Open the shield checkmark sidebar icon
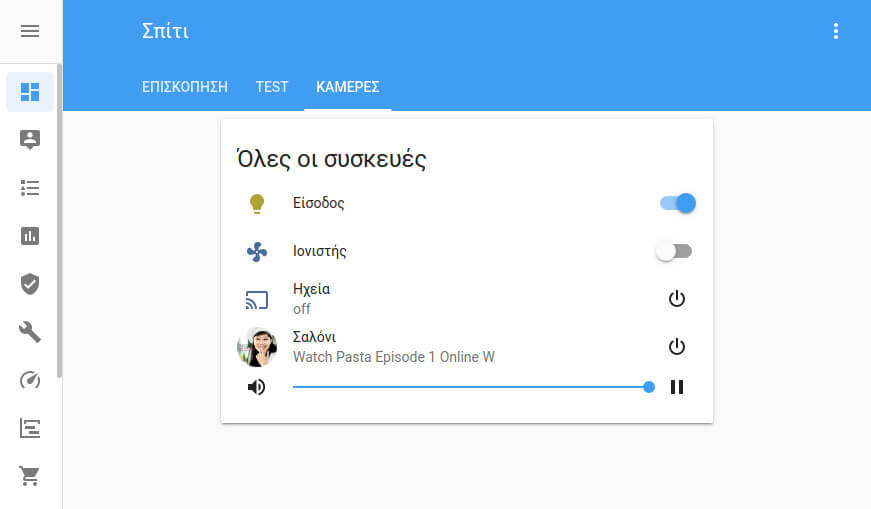The image size is (871, 509). [30, 284]
